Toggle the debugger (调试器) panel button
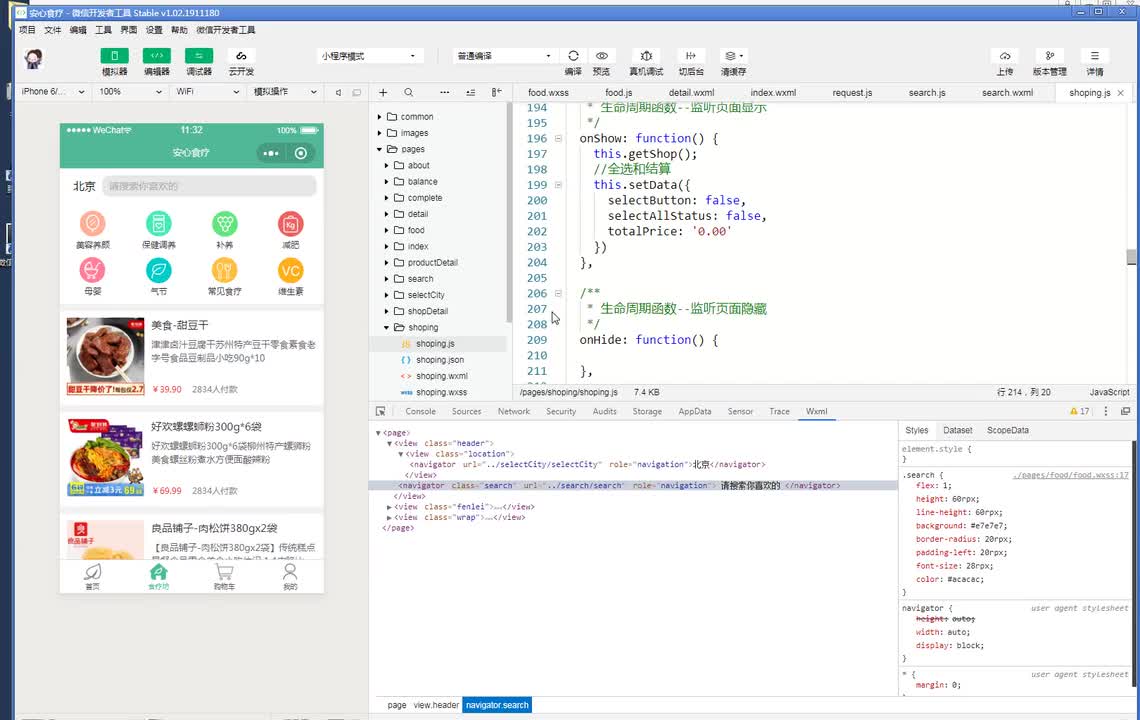 click(x=198, y=56)
